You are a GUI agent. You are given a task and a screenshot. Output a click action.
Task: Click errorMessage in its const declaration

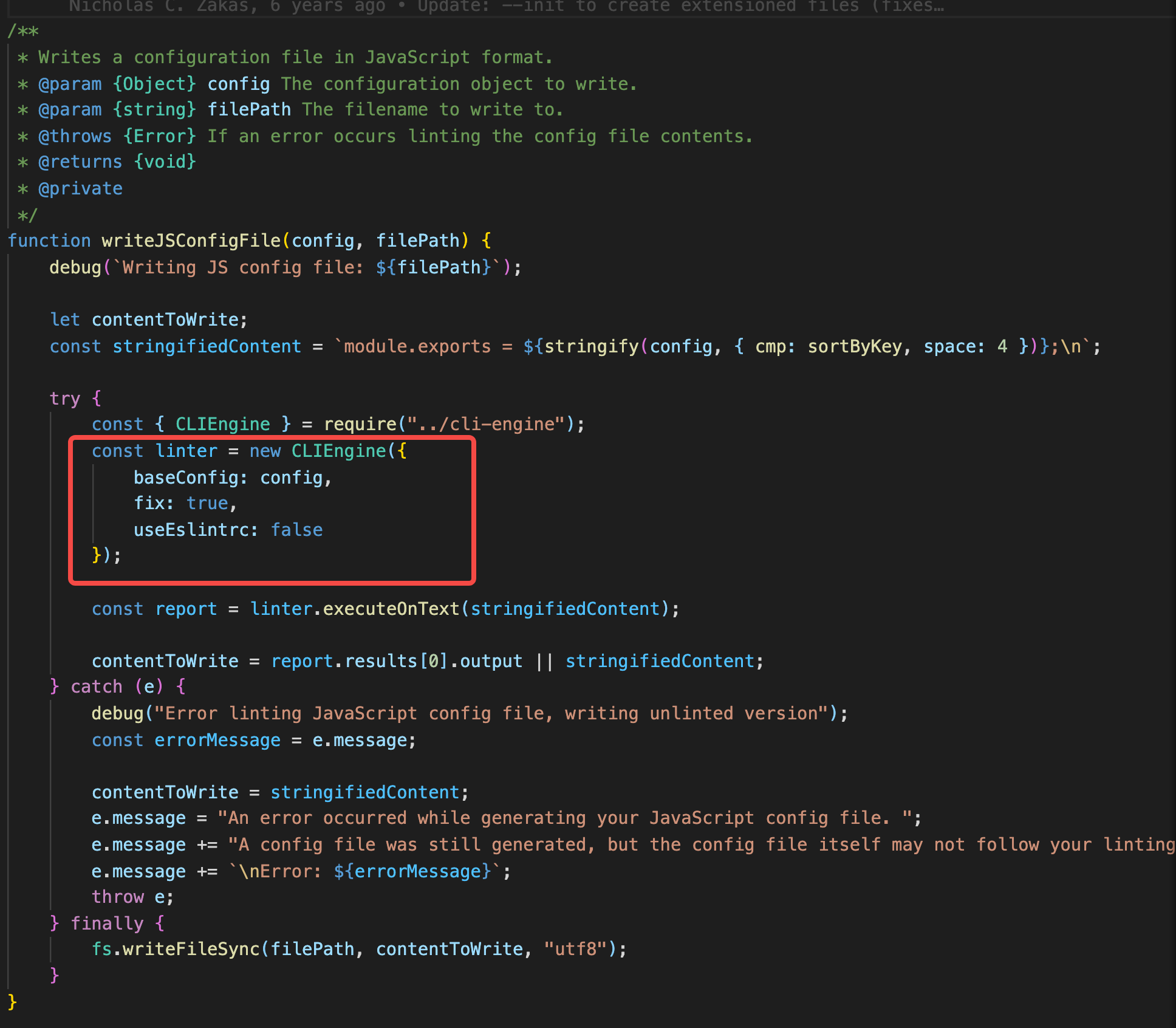217,740
